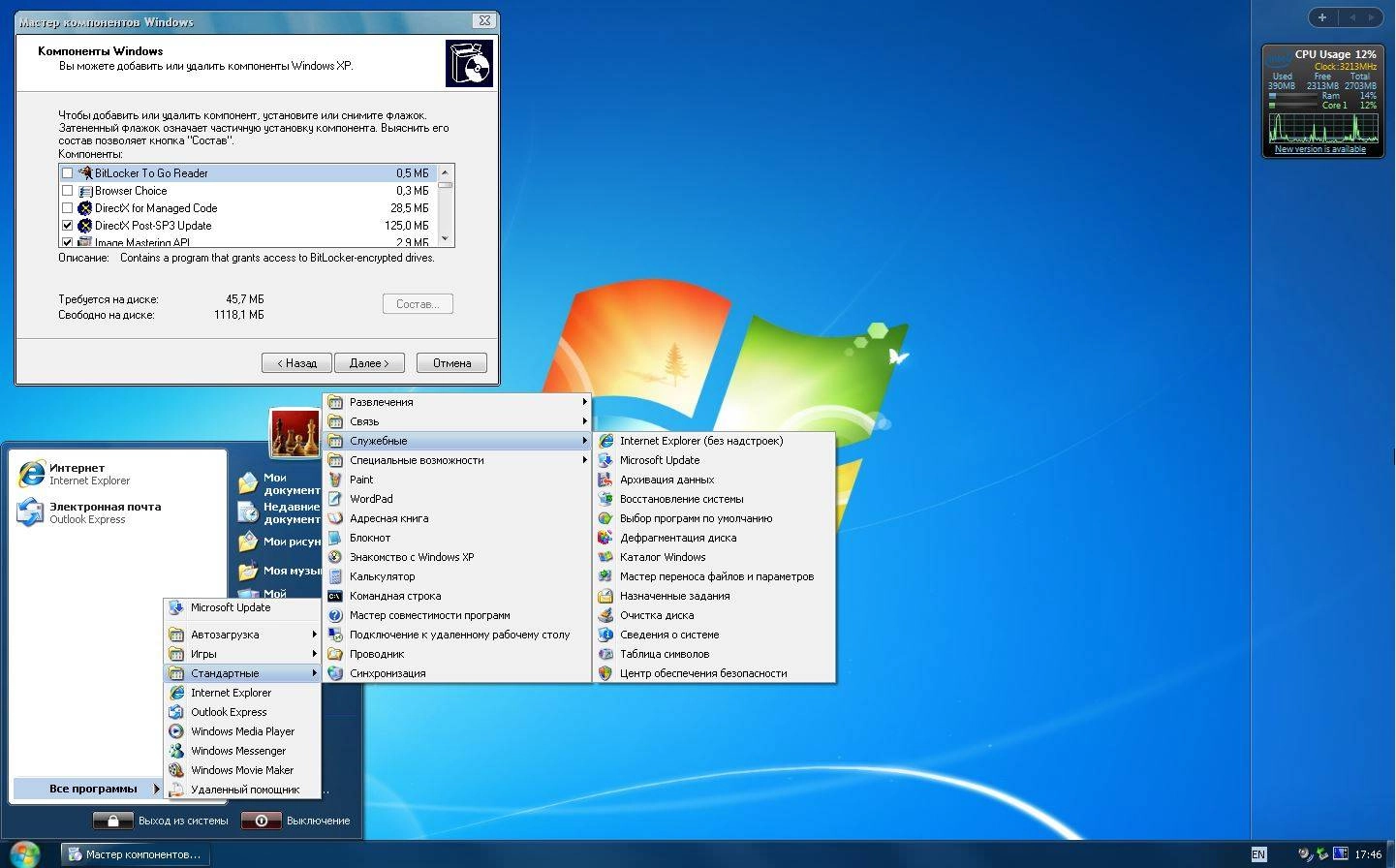Click the Назад button in wizard
Viewport: 1396px width, 868px height.
click(296, 363)
